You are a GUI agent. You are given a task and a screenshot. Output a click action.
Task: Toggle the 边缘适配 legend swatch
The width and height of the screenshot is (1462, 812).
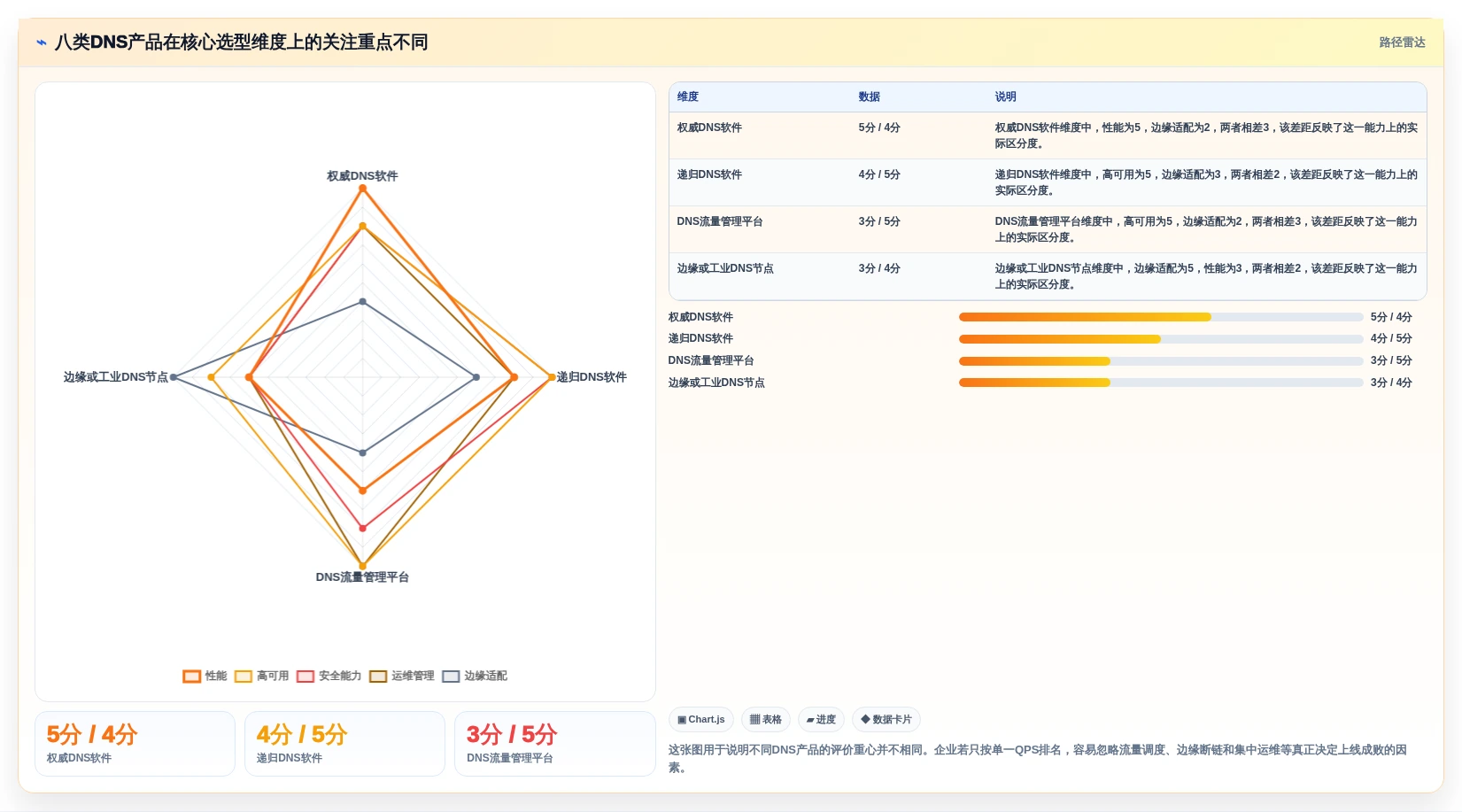(x=451, y=677)
